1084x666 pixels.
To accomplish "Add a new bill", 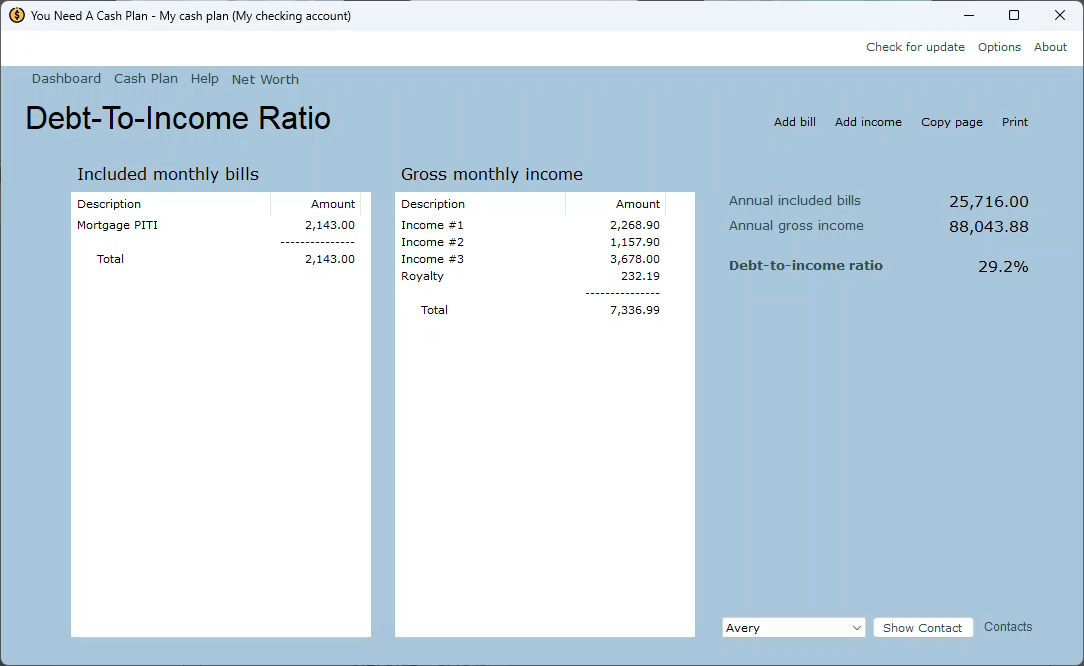I will tap(794, 121).
